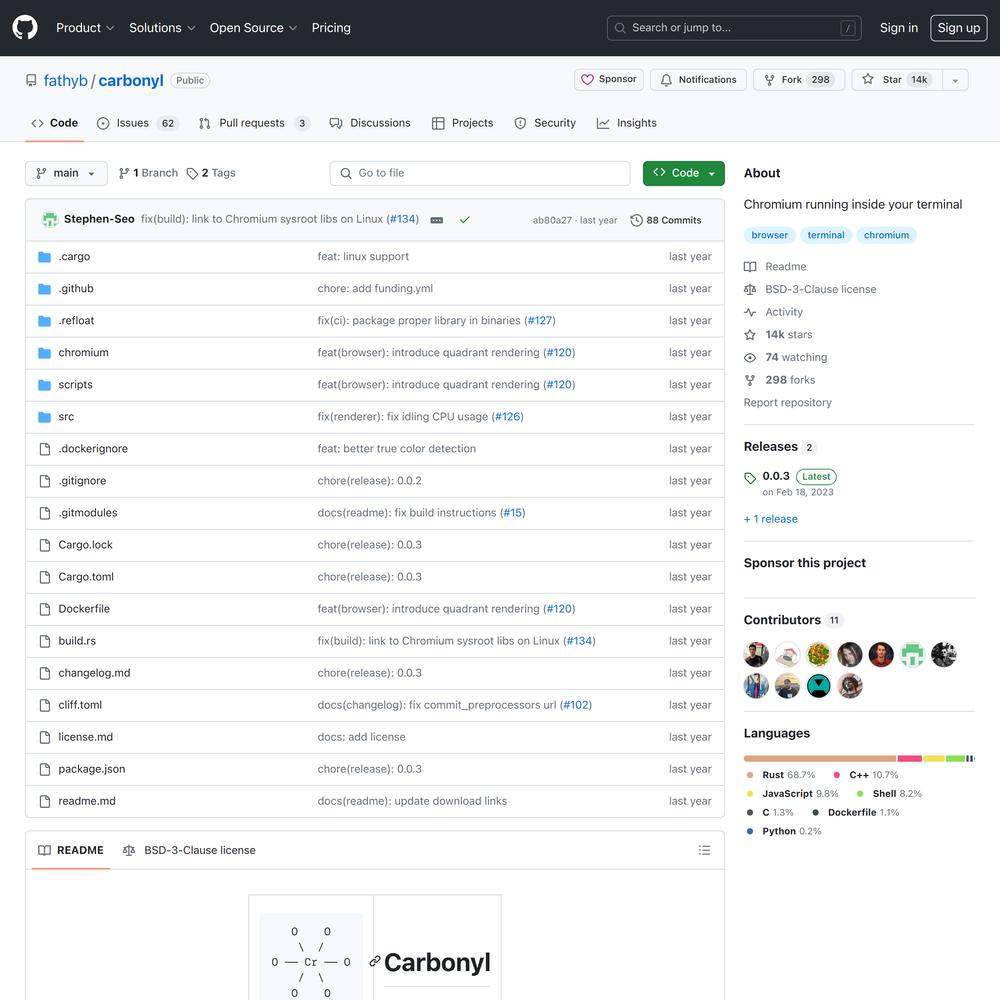Image resolution: width=1000 pixels, height=1000 pixels.
Task: Open Notifications bell button
Action: [x=698, y=80]
